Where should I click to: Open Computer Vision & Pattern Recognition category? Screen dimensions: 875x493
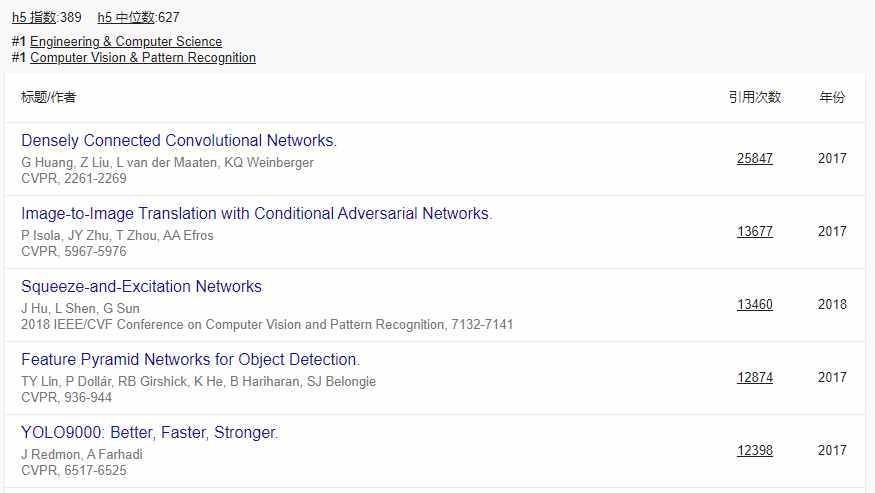(x=143, y=57)
